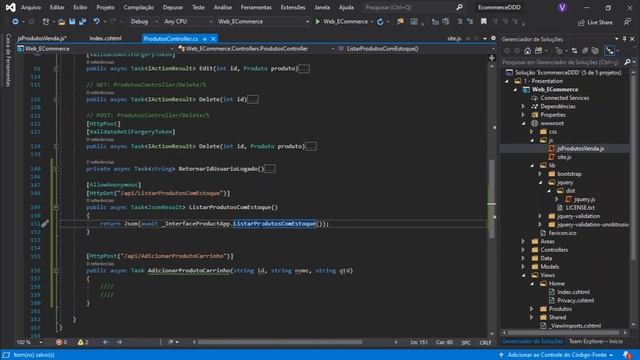Click the new project toolbar icon
Image resolution: width=640 pixels, height=360 pixels.
point(46,22)
